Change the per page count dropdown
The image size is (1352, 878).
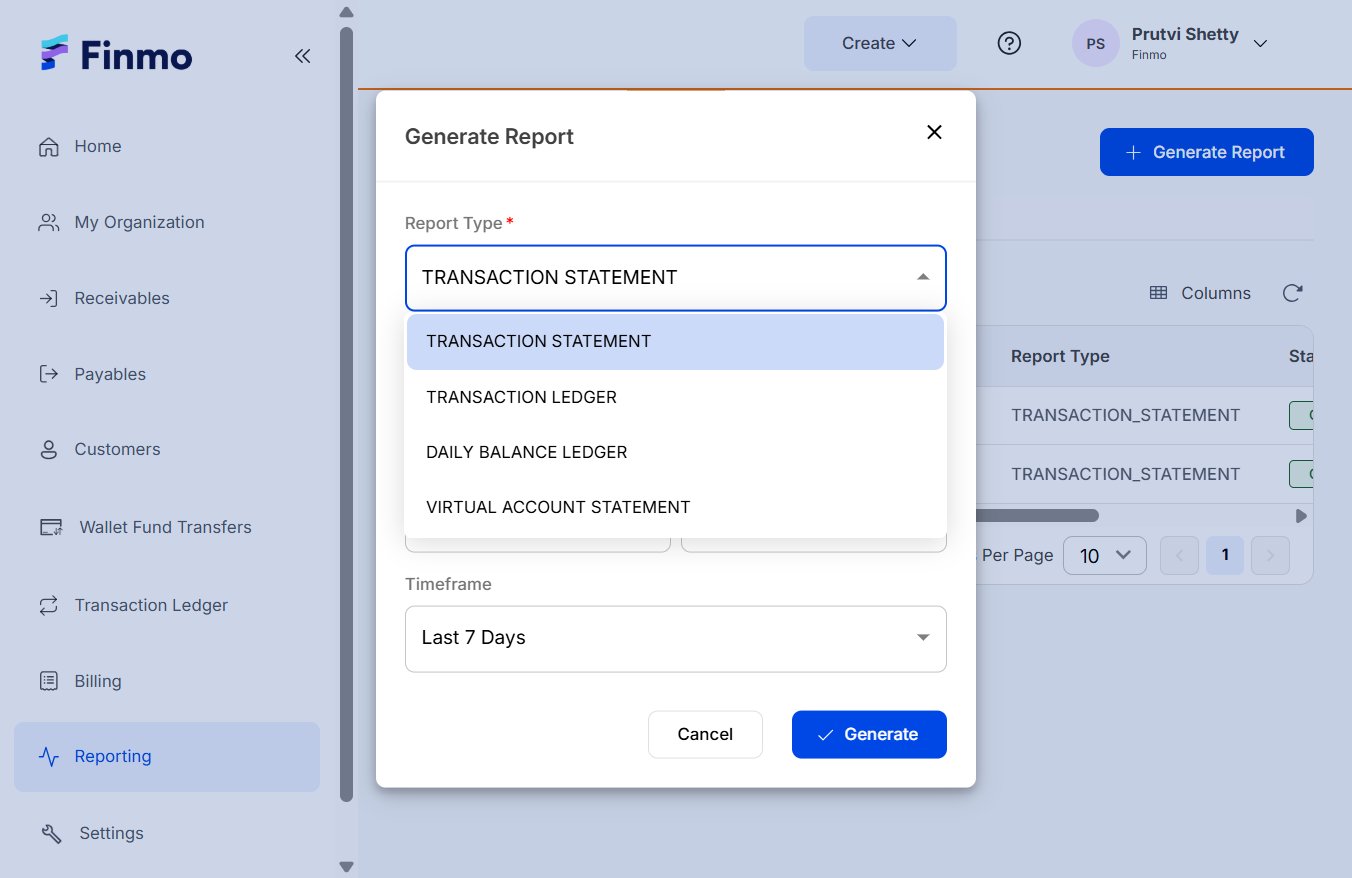[x=1104, y=555]
